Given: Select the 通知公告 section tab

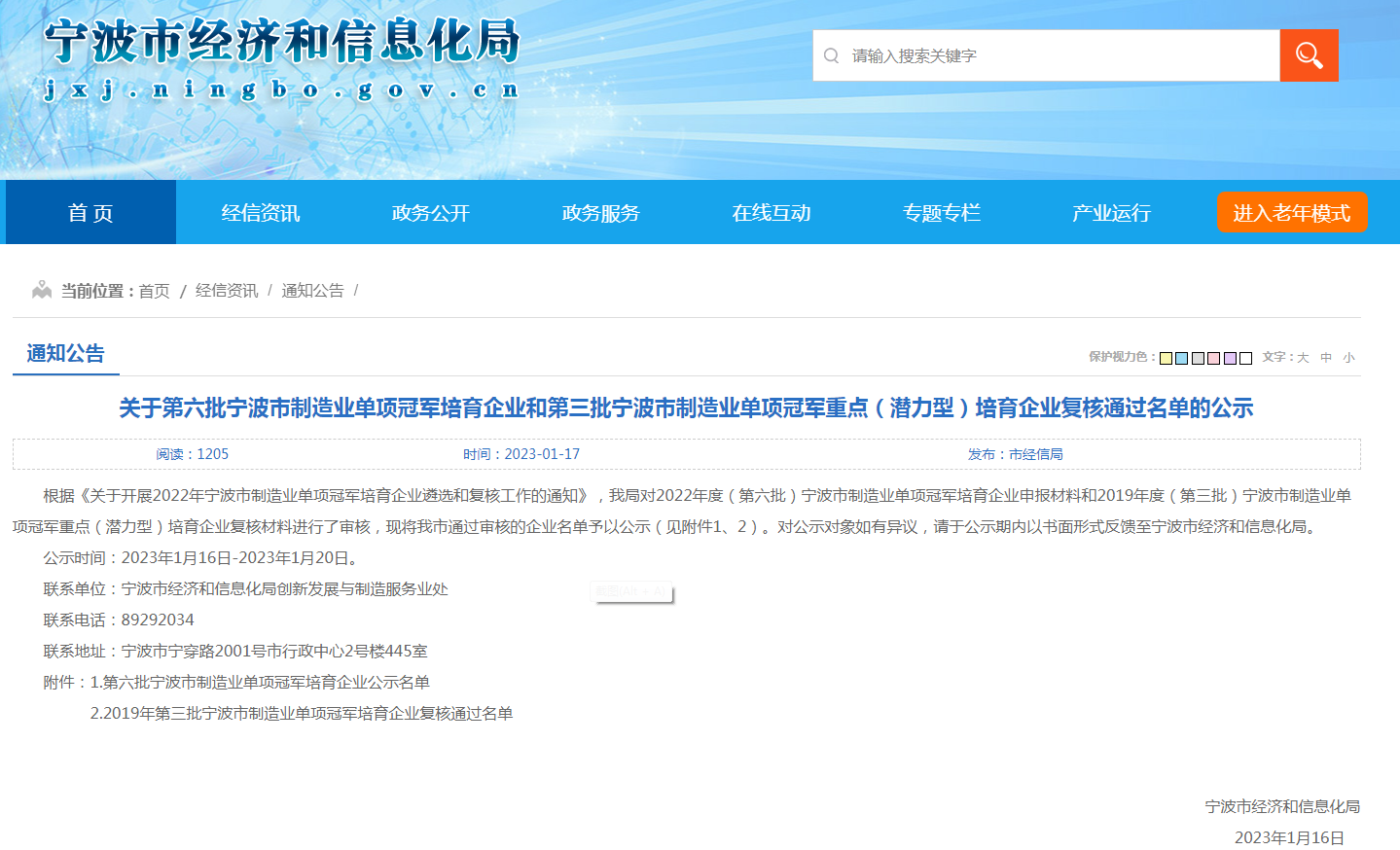Looking at the screenshot, I should pos(64,353).
